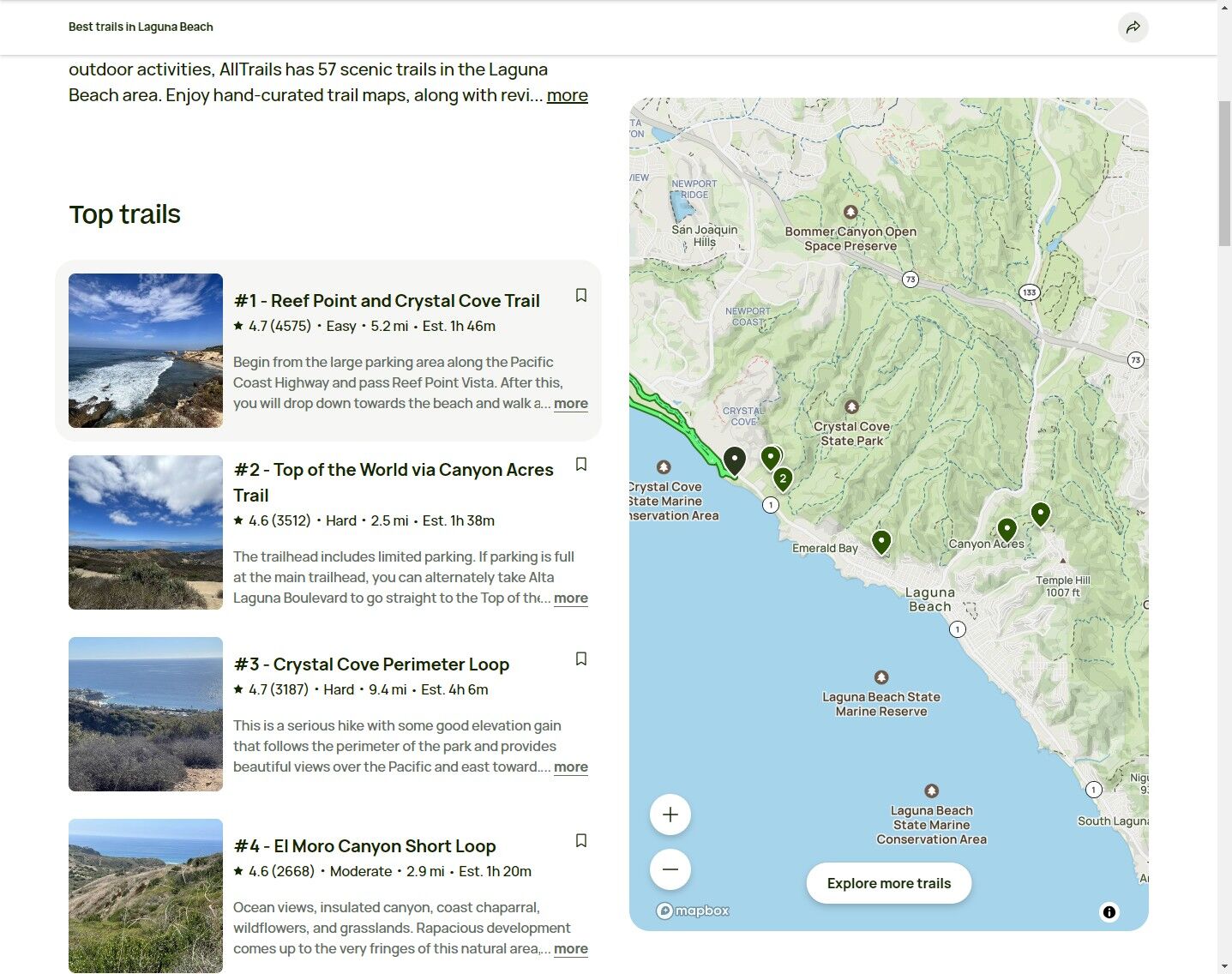
Task: Click the 'Est. 1h 46m' duration text
Action: (459, 326)
